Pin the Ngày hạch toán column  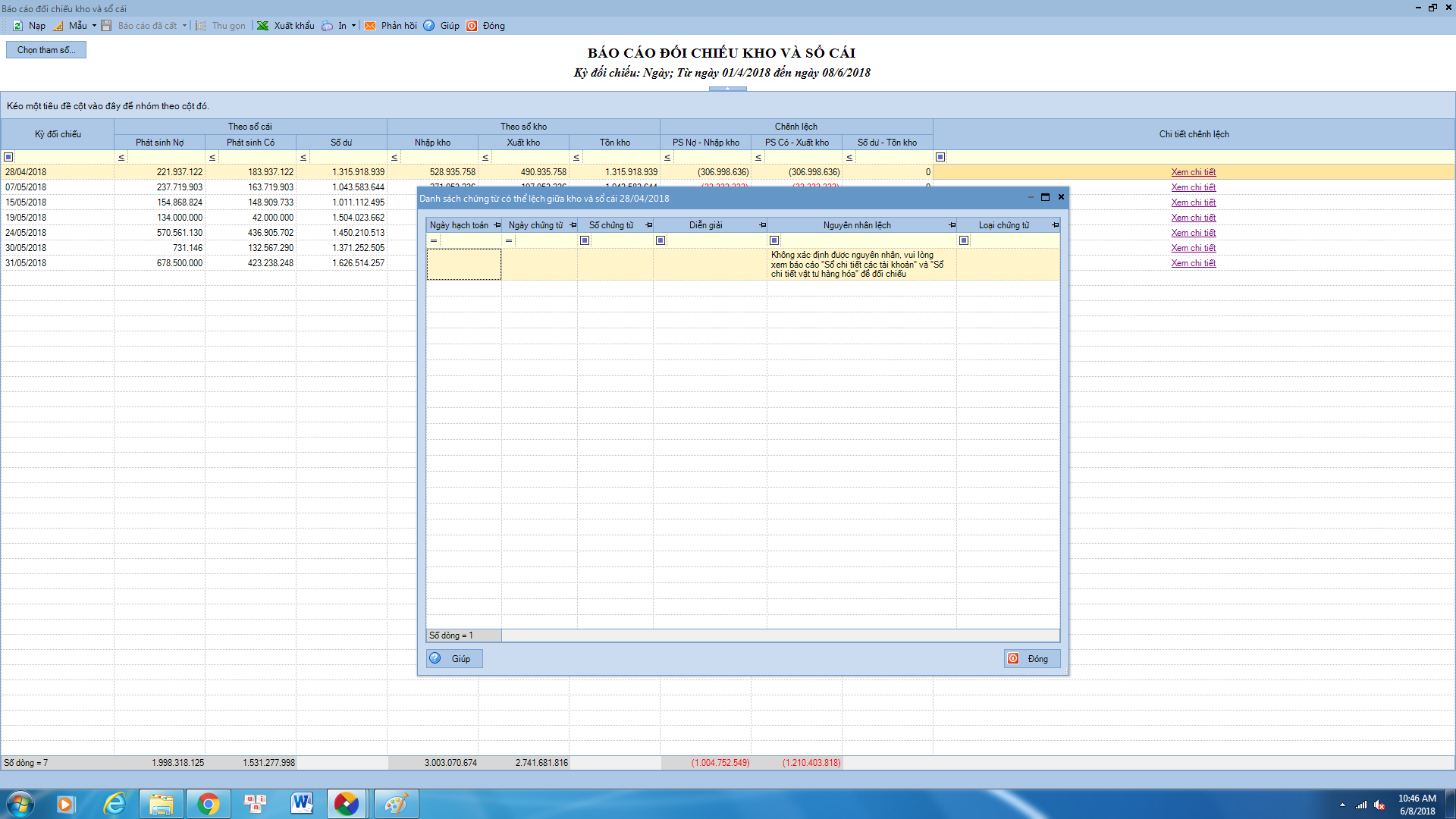tap(497, 225)
